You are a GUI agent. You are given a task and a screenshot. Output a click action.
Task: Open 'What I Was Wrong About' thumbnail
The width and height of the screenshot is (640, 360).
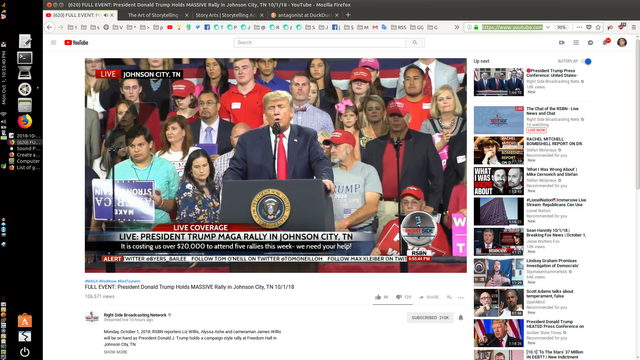pos(498,181)
